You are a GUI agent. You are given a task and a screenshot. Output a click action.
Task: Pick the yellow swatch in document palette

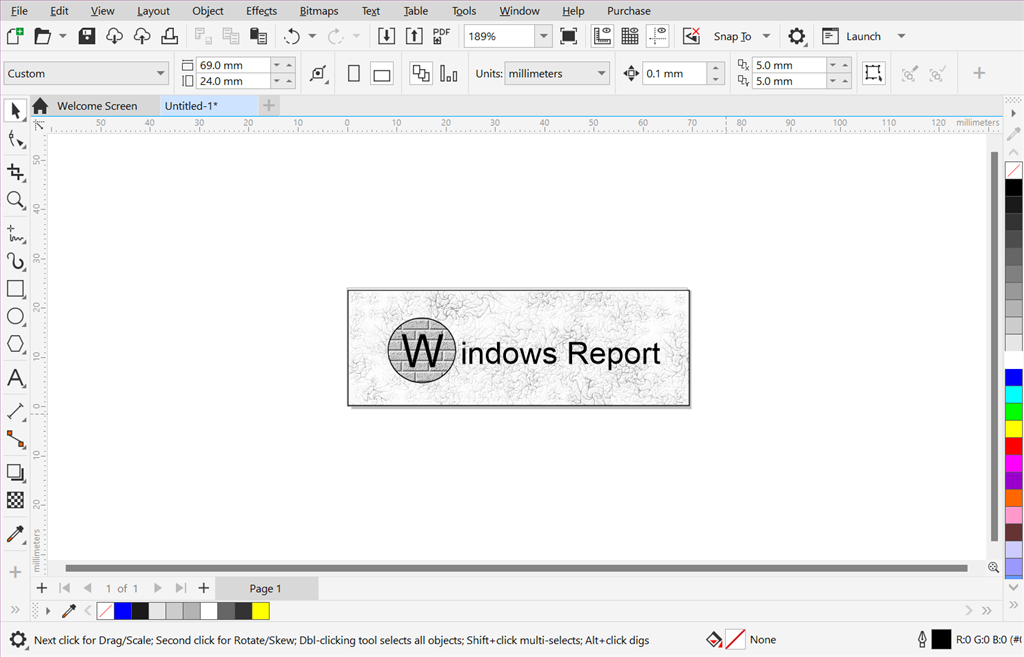[261, 611]
